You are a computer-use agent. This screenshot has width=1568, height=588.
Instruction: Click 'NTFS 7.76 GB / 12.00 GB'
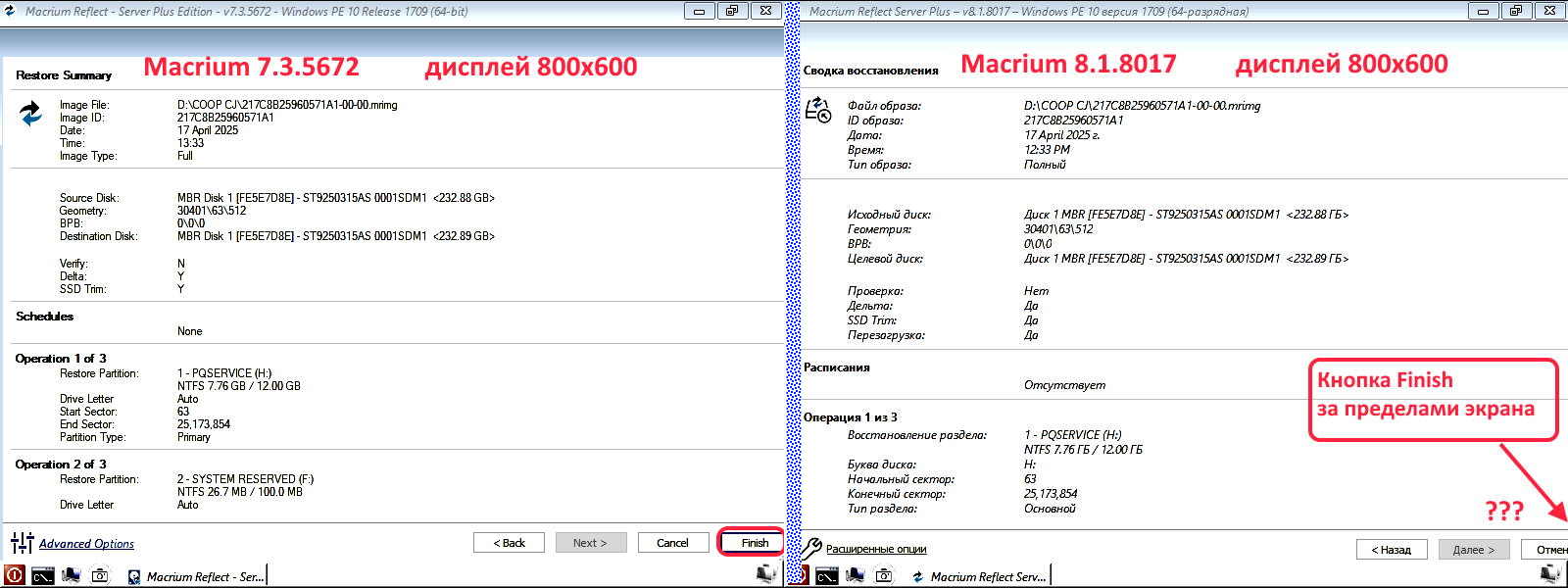coord(239,386)
